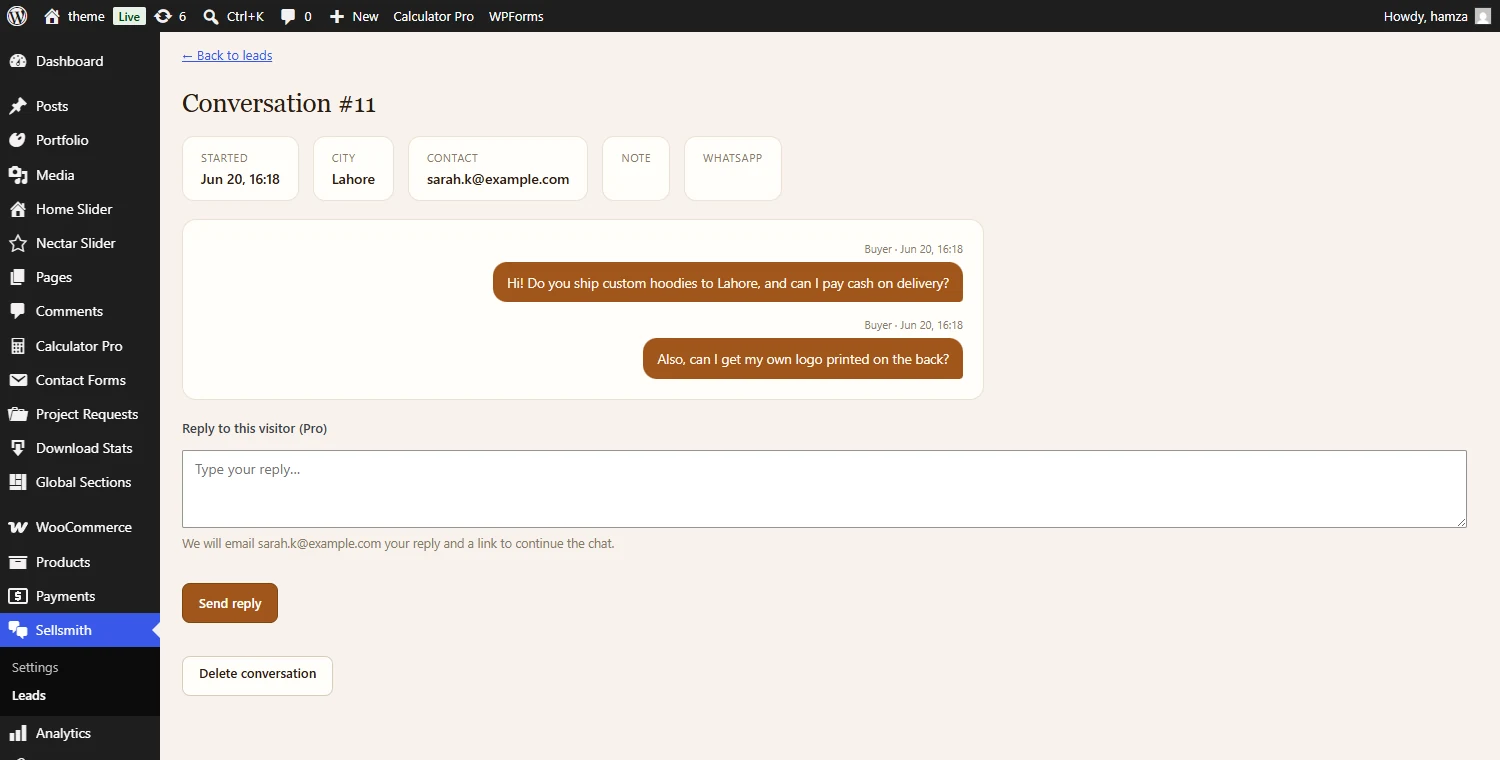Click the Download Stats icon
The height and width of the screenshot is (760, 1500).
click(18, 448)
